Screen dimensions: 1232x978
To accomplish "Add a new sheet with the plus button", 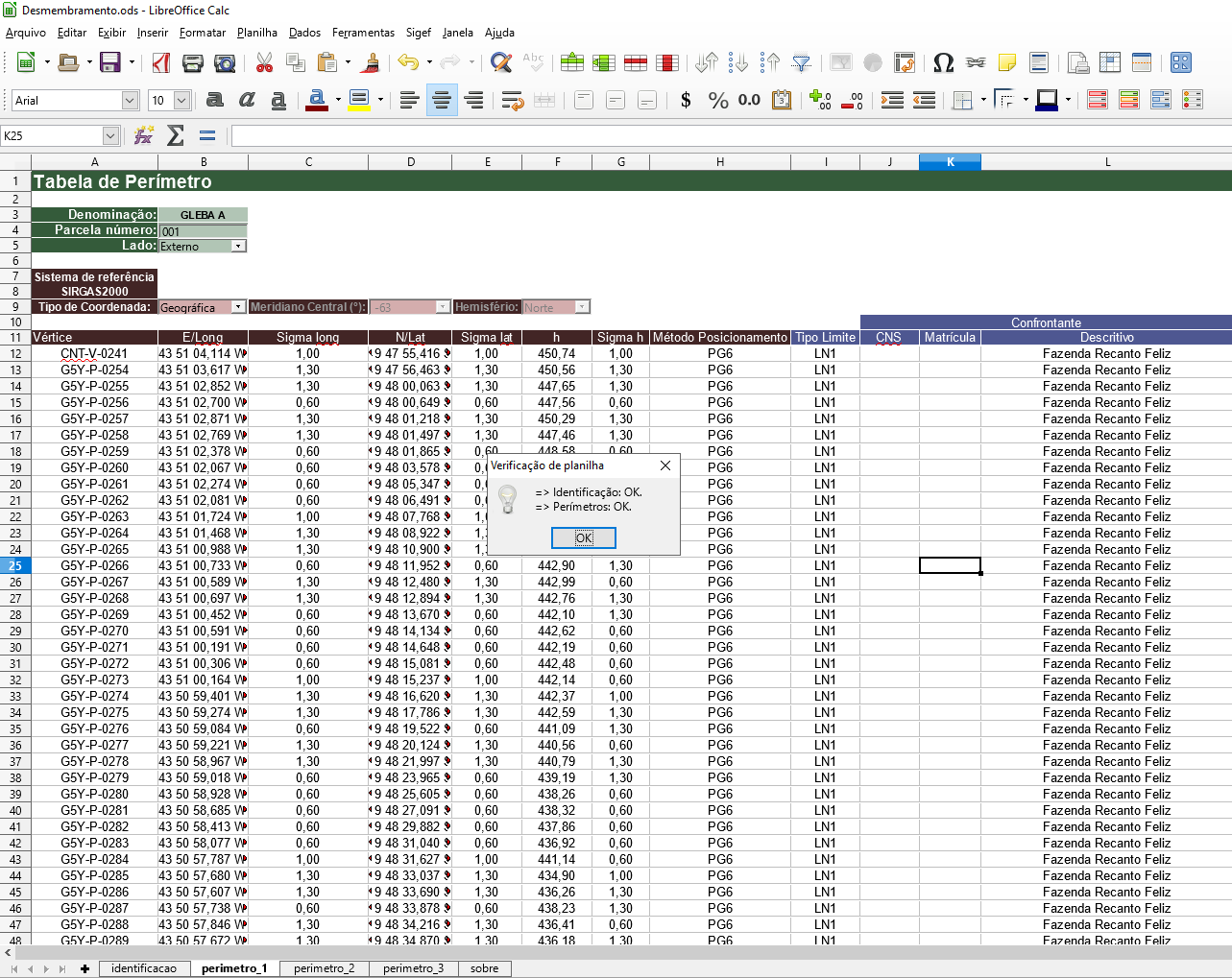I will coord(85,968).
